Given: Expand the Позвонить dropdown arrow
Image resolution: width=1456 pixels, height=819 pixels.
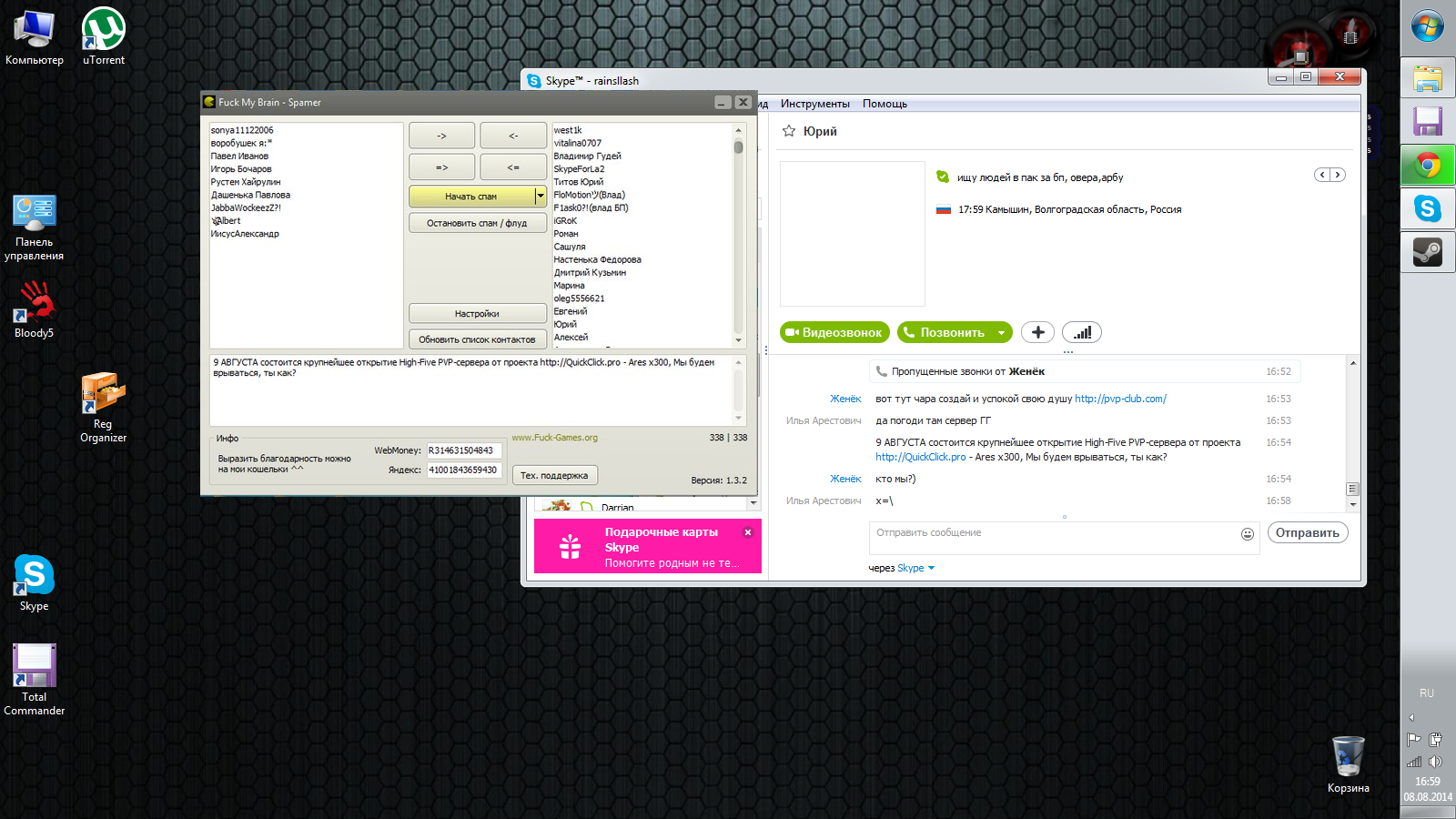Looking at the screenshot, I should [x=1002, y=332].
